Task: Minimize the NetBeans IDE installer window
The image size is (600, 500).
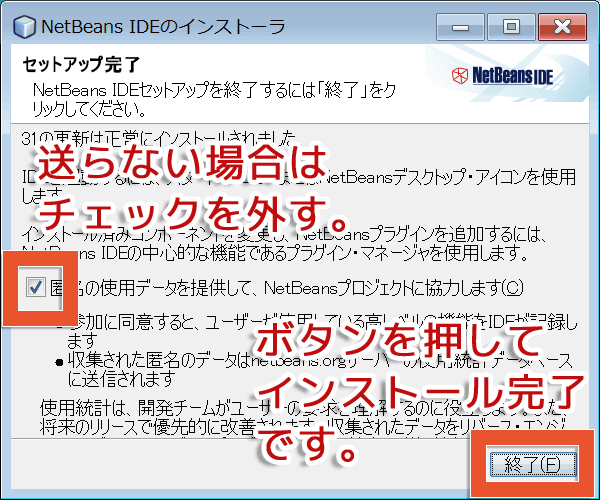Action: pos(460,27)
